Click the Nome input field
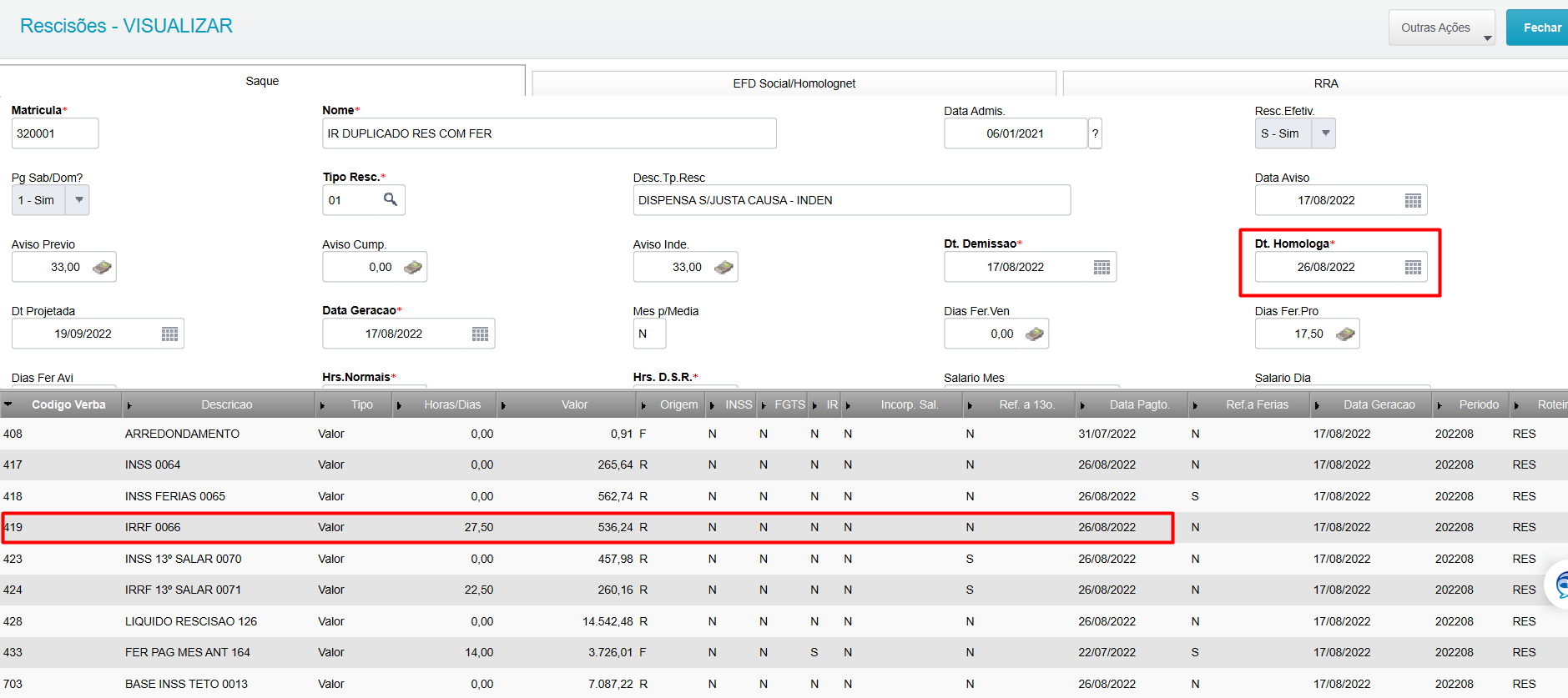 click(549, 133)
